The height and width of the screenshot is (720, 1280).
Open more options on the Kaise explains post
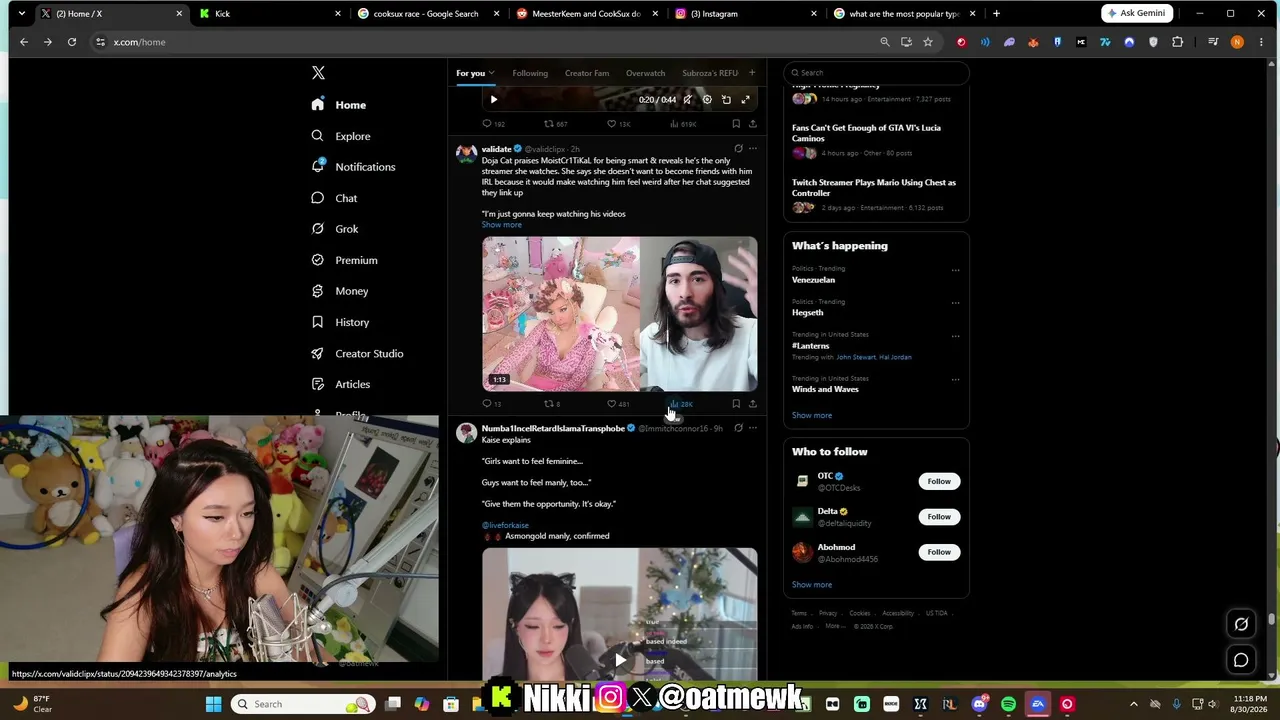pos(753,428)
